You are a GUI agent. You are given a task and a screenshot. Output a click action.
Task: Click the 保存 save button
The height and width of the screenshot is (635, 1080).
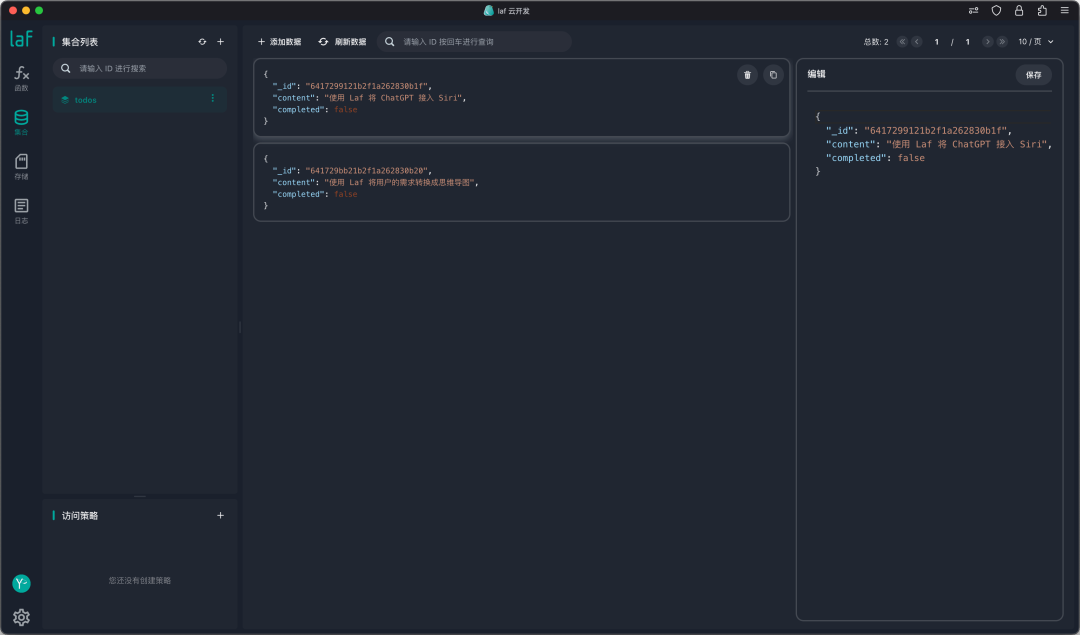pos(1033,75)
